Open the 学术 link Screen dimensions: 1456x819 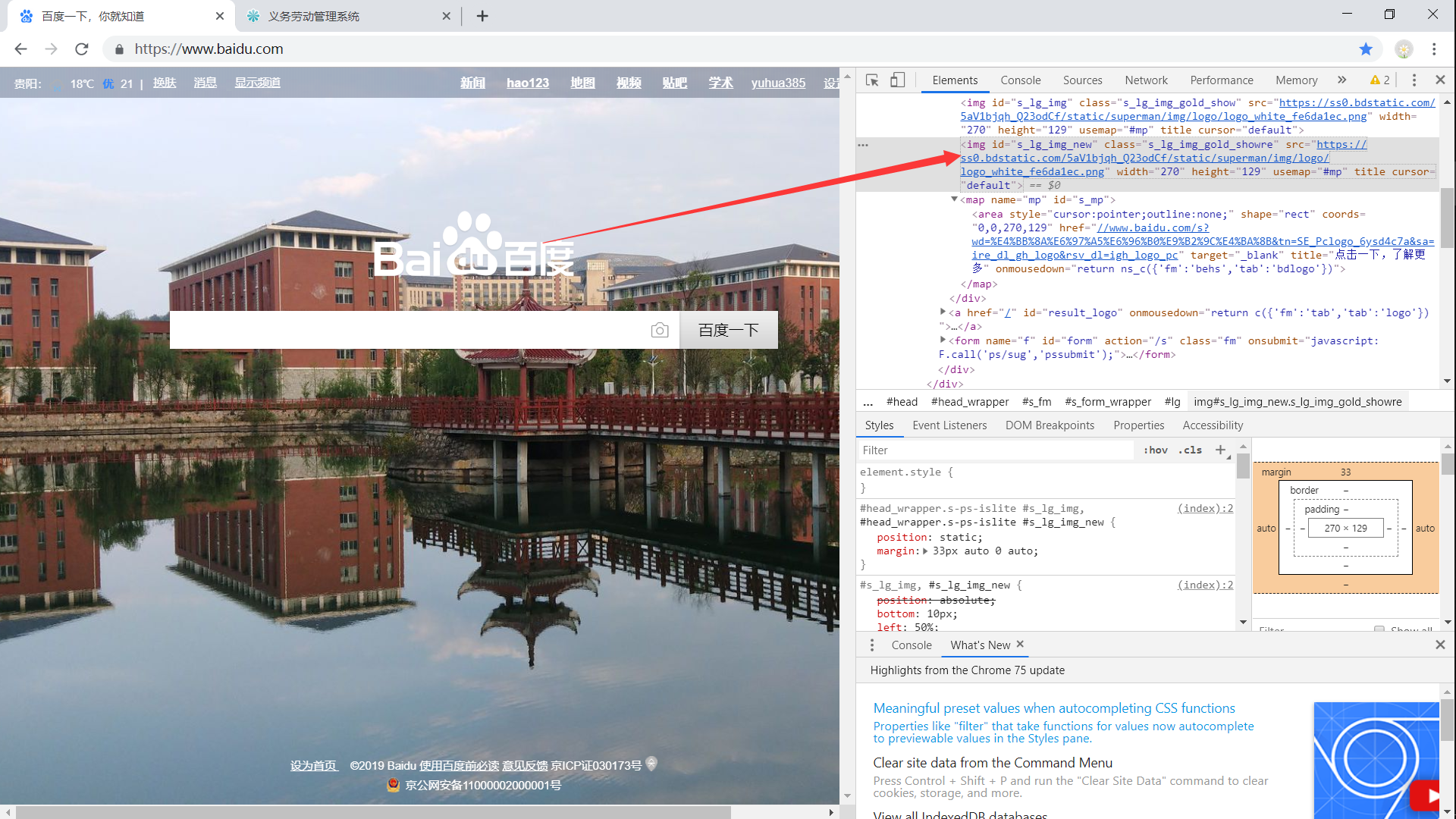pyautogui.click(x=720, y=83)
